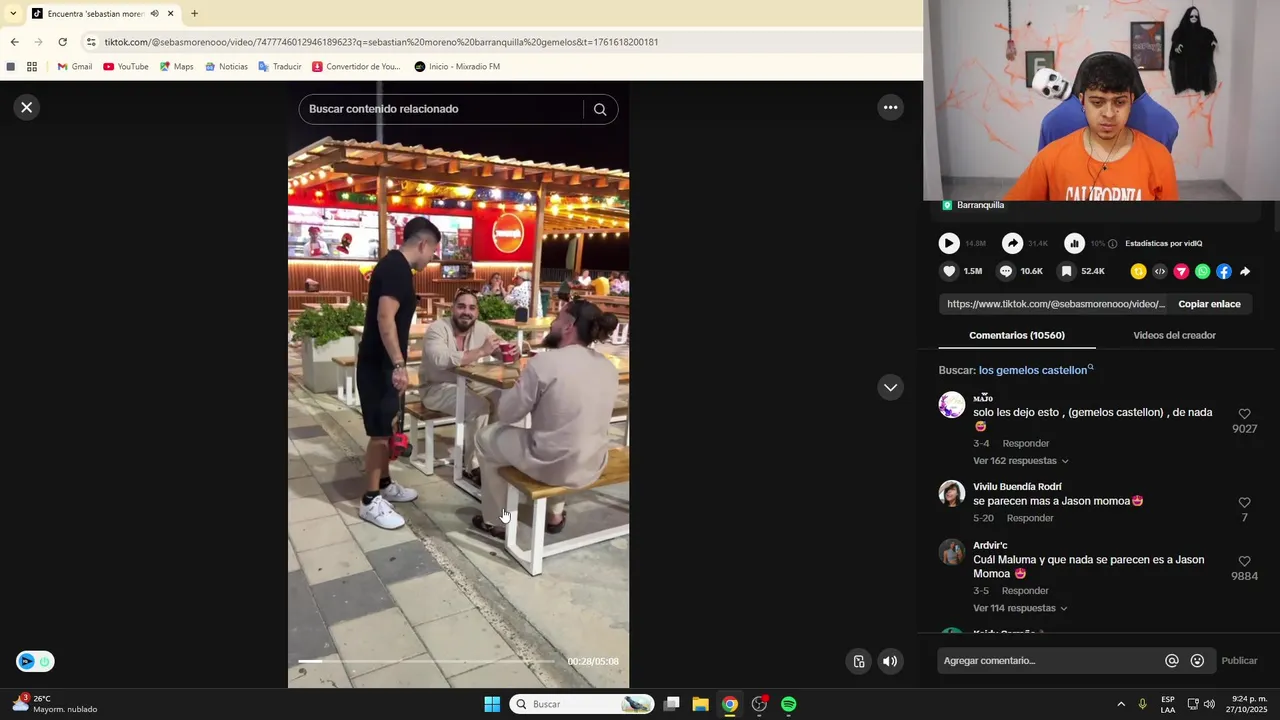
Task: Like the 'gemelos castellon' comment (9027)
Action: 1244,413
